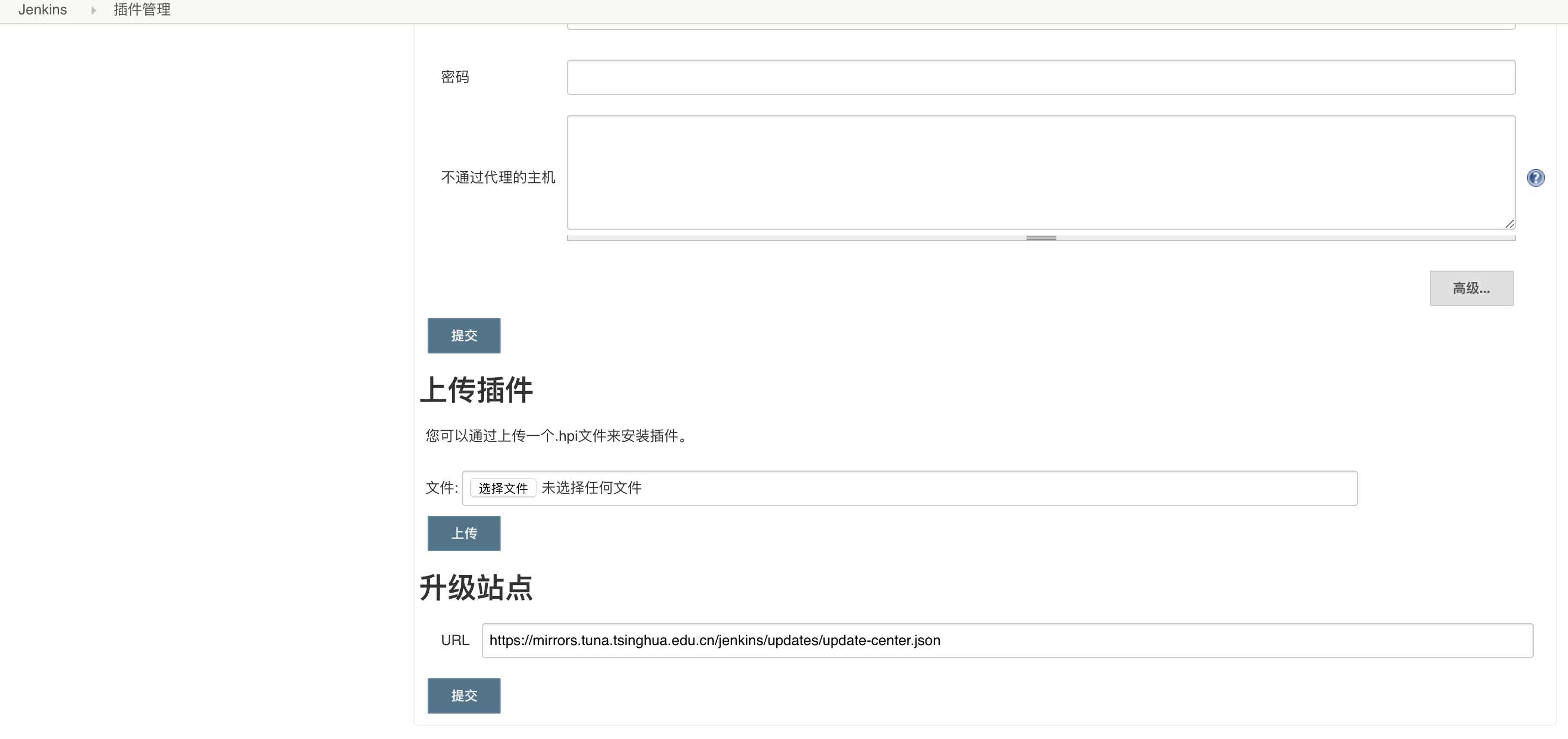Open the 高级... advanced options button

pyautogui.click(x=1471, y=288)
